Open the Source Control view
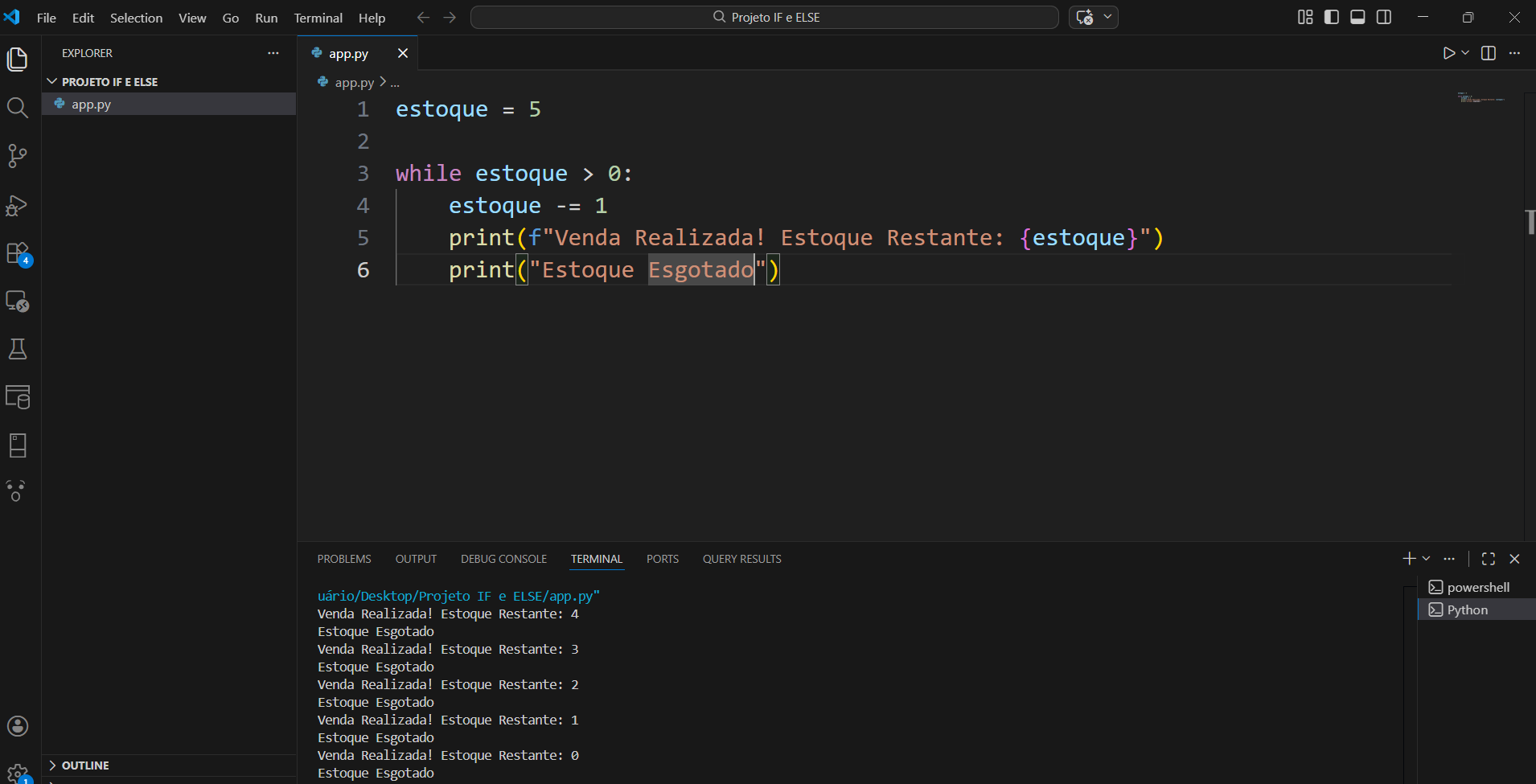The width and height of the screenshot is (1536, 784). pyautogui.click(x=17, y=156)
